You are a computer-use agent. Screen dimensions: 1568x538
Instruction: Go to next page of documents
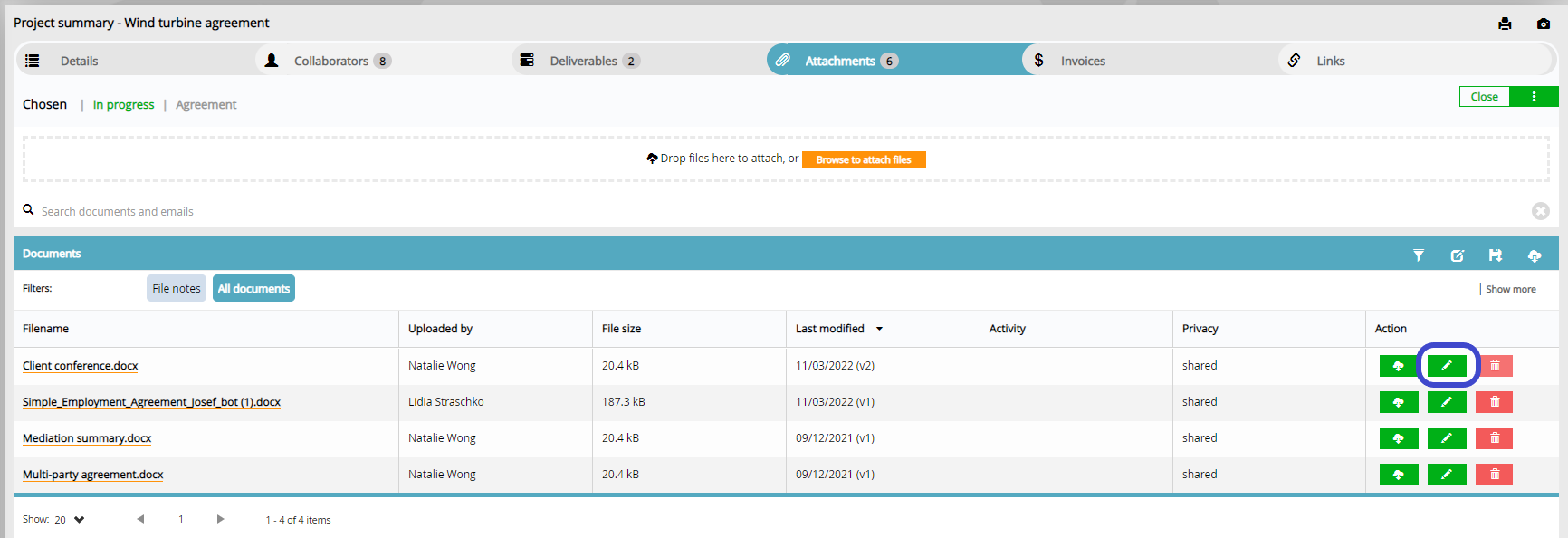[220, 519]
